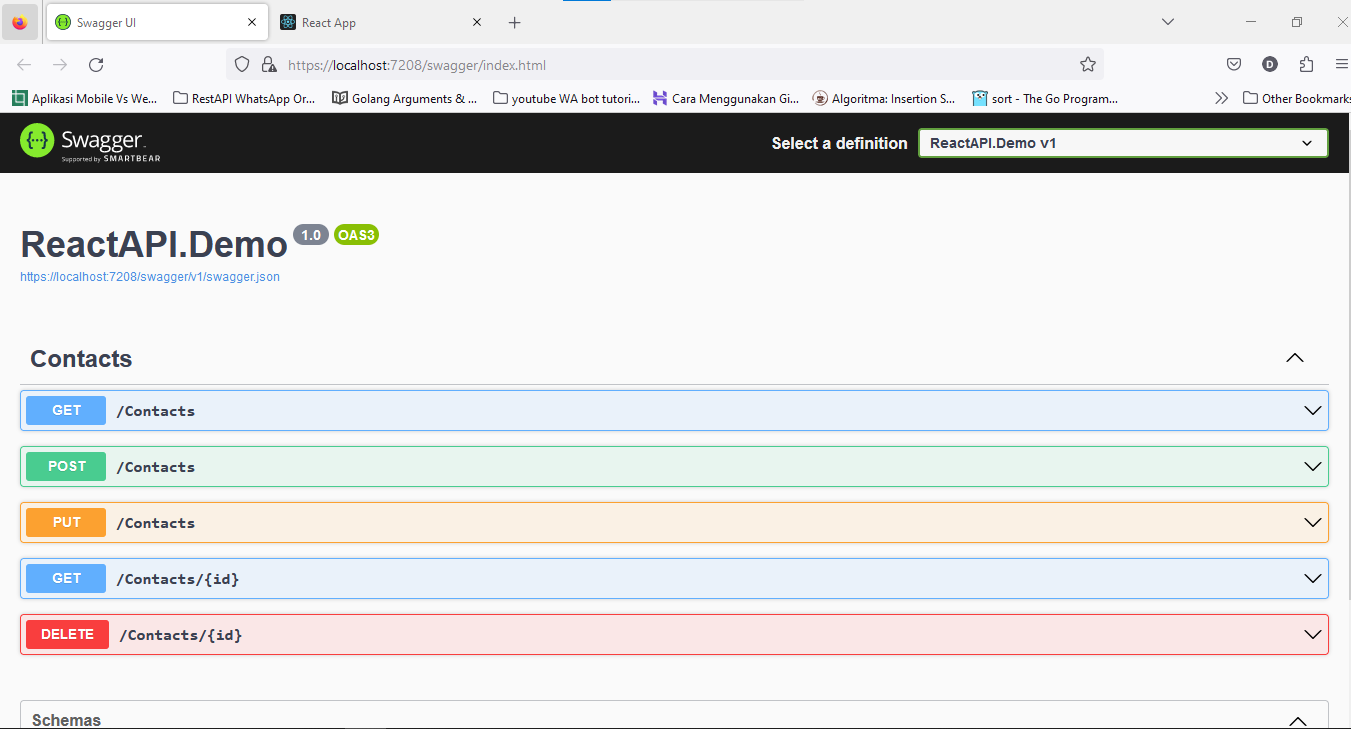The height and width of the screenshot is (729, 1351).
Task: Bookmark this page with the star
Action: 1088,65
